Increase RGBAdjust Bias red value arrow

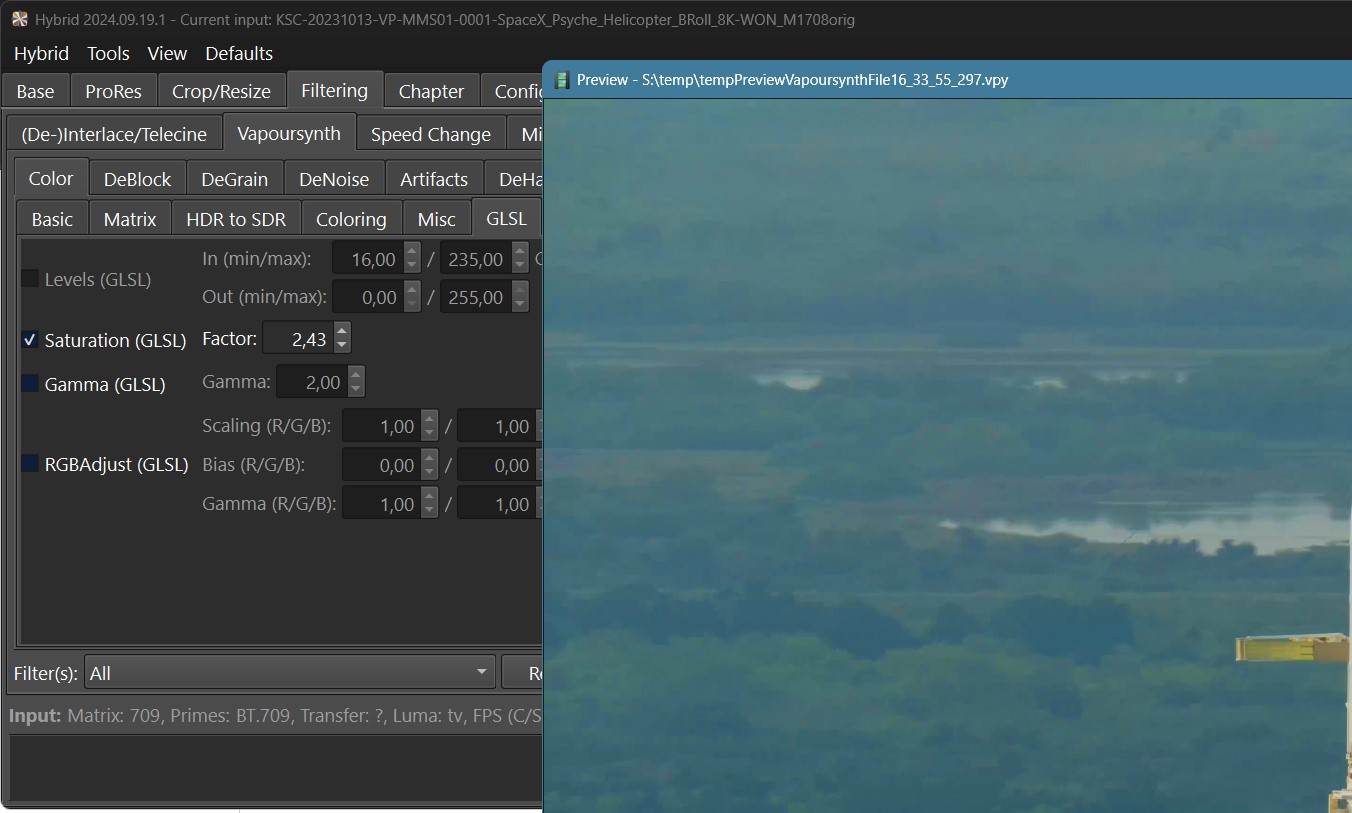click(x=429, y=458)
